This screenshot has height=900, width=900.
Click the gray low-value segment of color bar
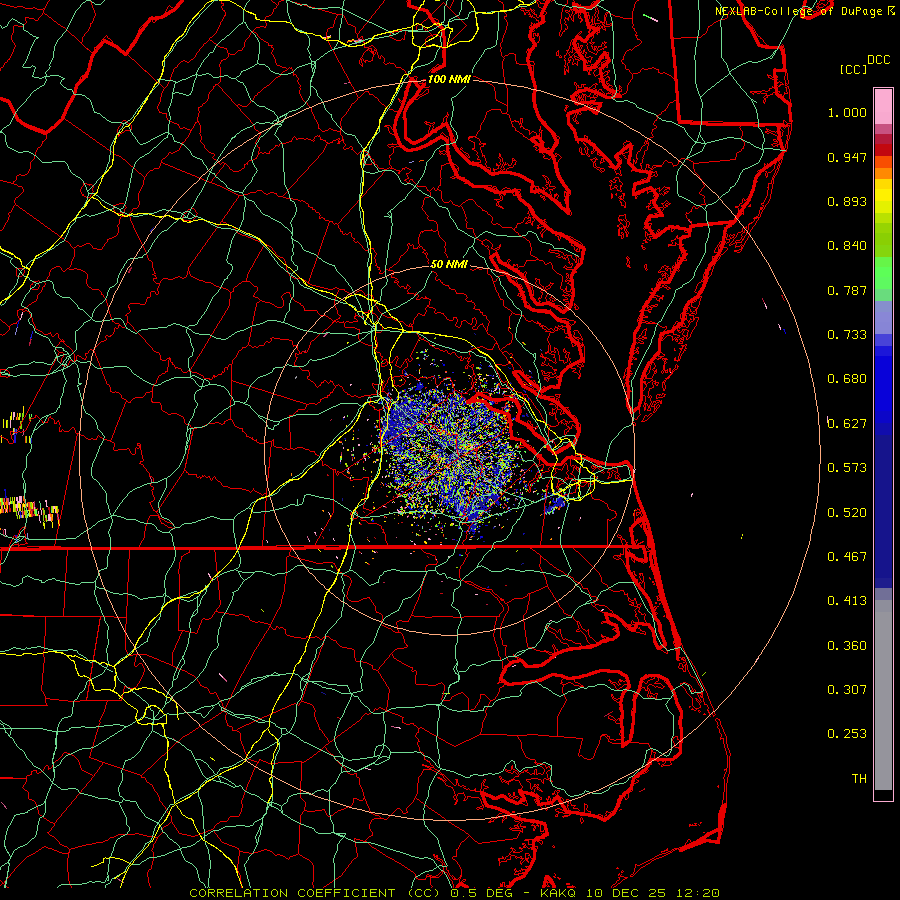[x=883, y=695]
